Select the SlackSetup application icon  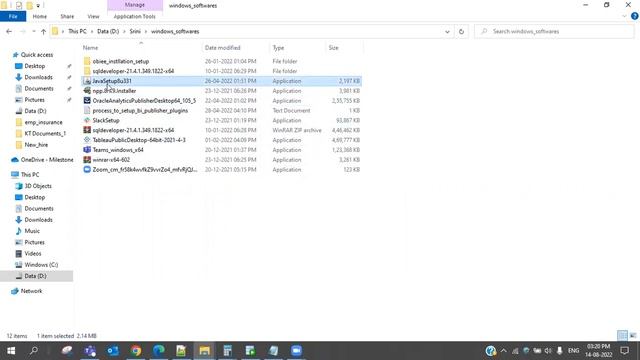(87, 120)
